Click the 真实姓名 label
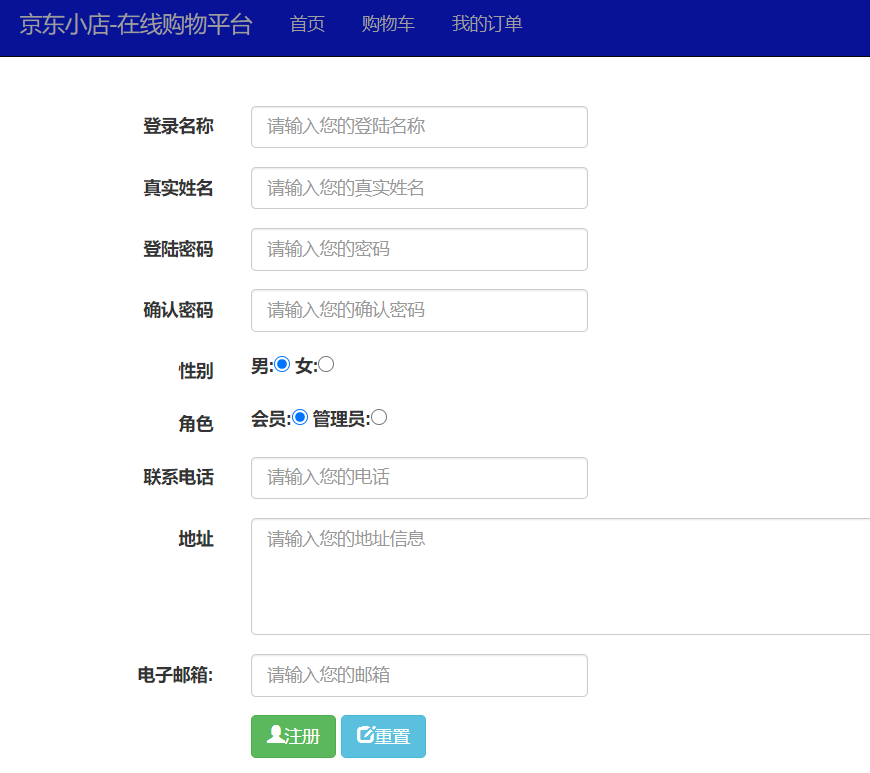The height and width of the screenshot is (773, 870). point(178,188)
